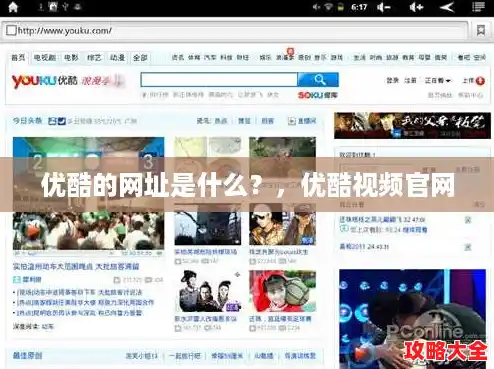
Task: Open the 体育 channel link
Action: [x=194, y=58]
